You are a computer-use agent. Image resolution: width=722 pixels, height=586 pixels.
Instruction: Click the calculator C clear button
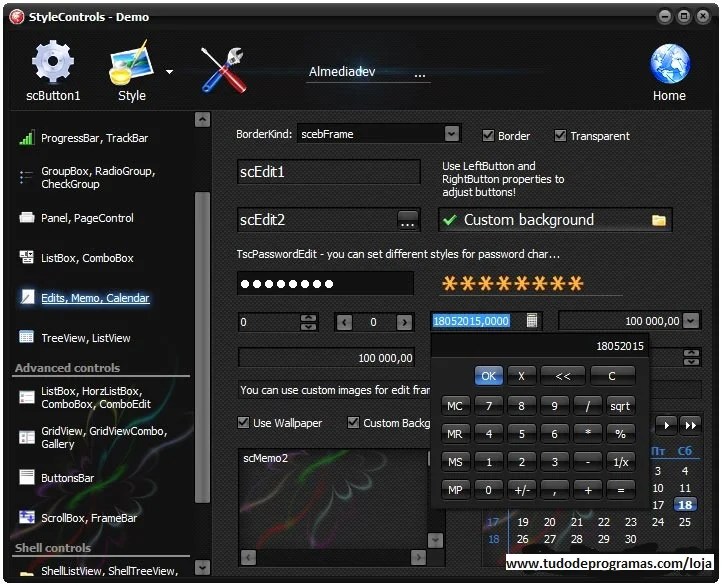coord(612,376)
